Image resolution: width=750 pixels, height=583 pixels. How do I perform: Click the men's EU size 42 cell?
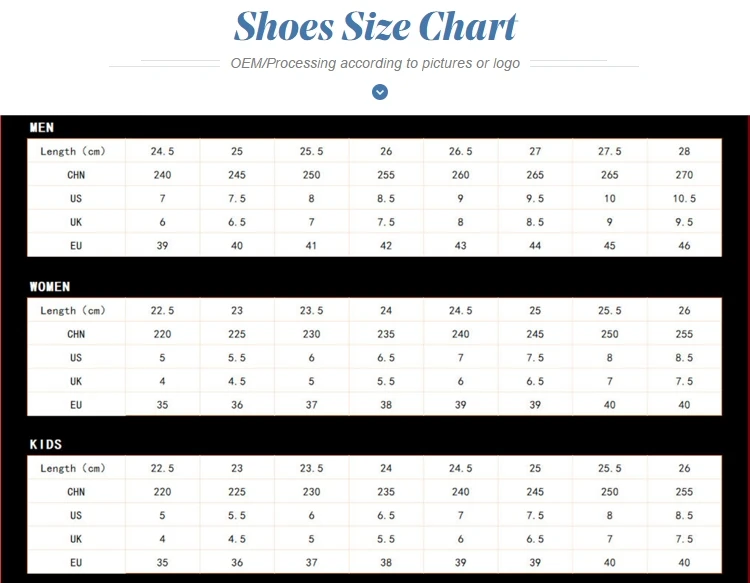click(x=386, y=246)
